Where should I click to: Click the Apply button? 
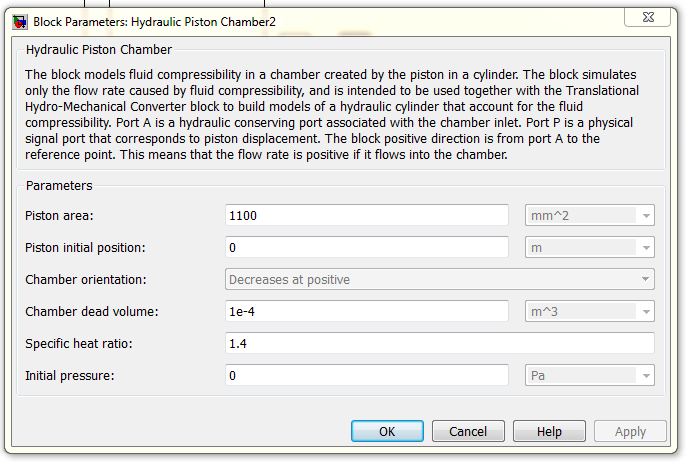pyautogui.click(x=630, y=431)
